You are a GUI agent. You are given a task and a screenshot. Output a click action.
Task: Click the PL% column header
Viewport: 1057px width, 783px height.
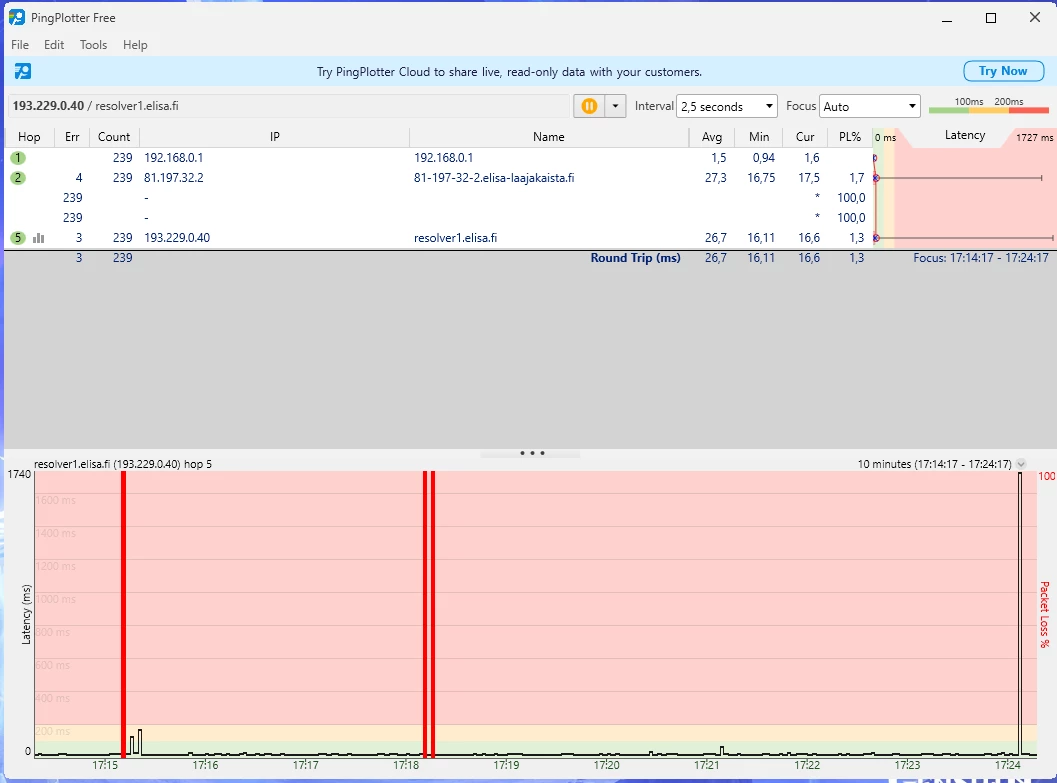[850, 137]
